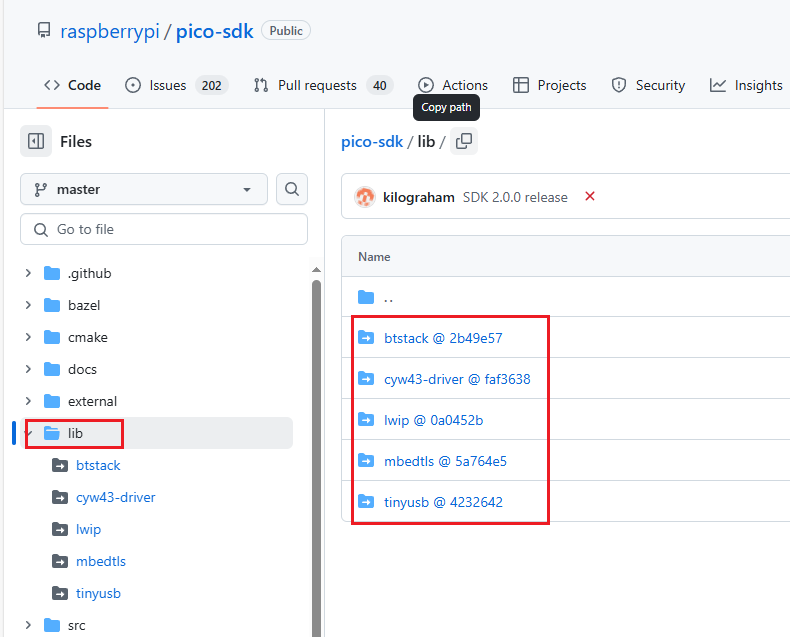Open the master branch dropdown
This screenshot has width=790, height=637.
coord(144,189)
